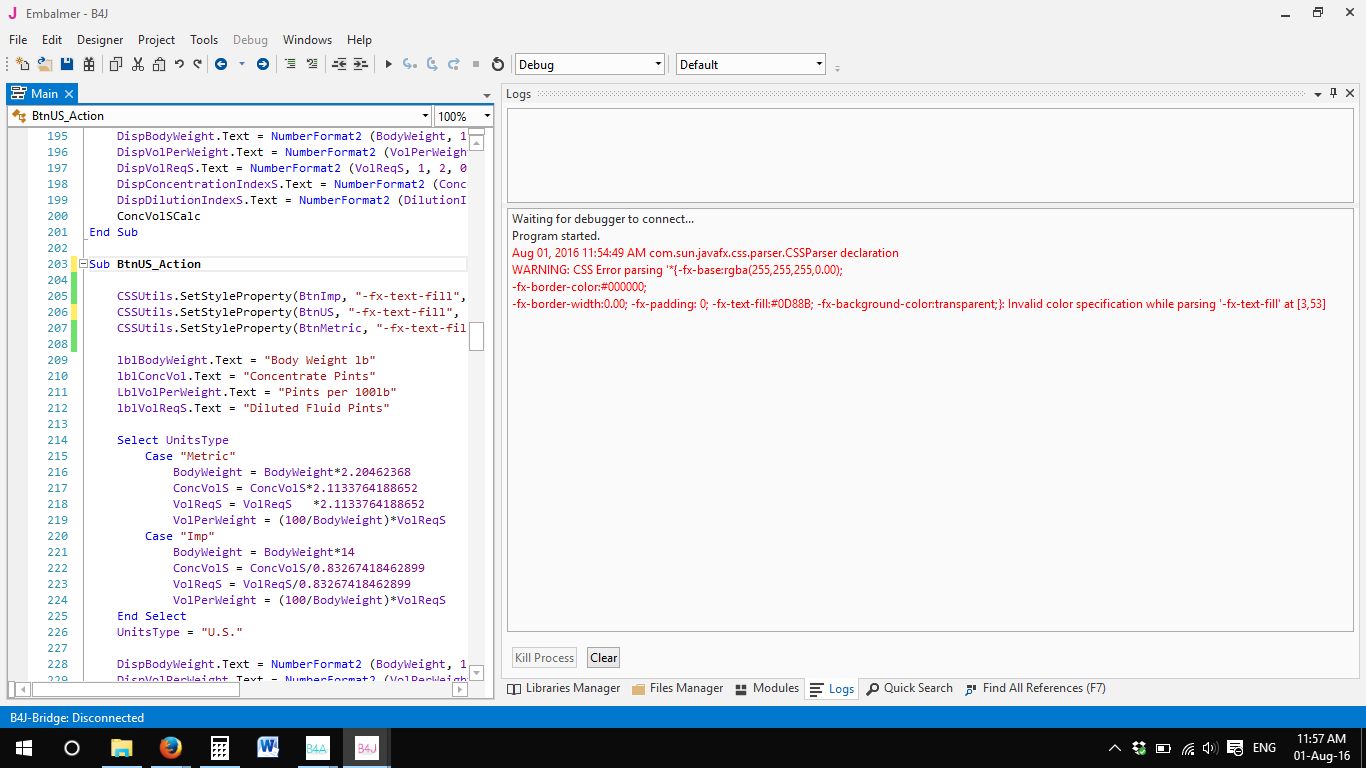Screen dimensions: 1366x768
Task: Pin the Logs panel with pushpin
Action: click(x=1333, y=93)
